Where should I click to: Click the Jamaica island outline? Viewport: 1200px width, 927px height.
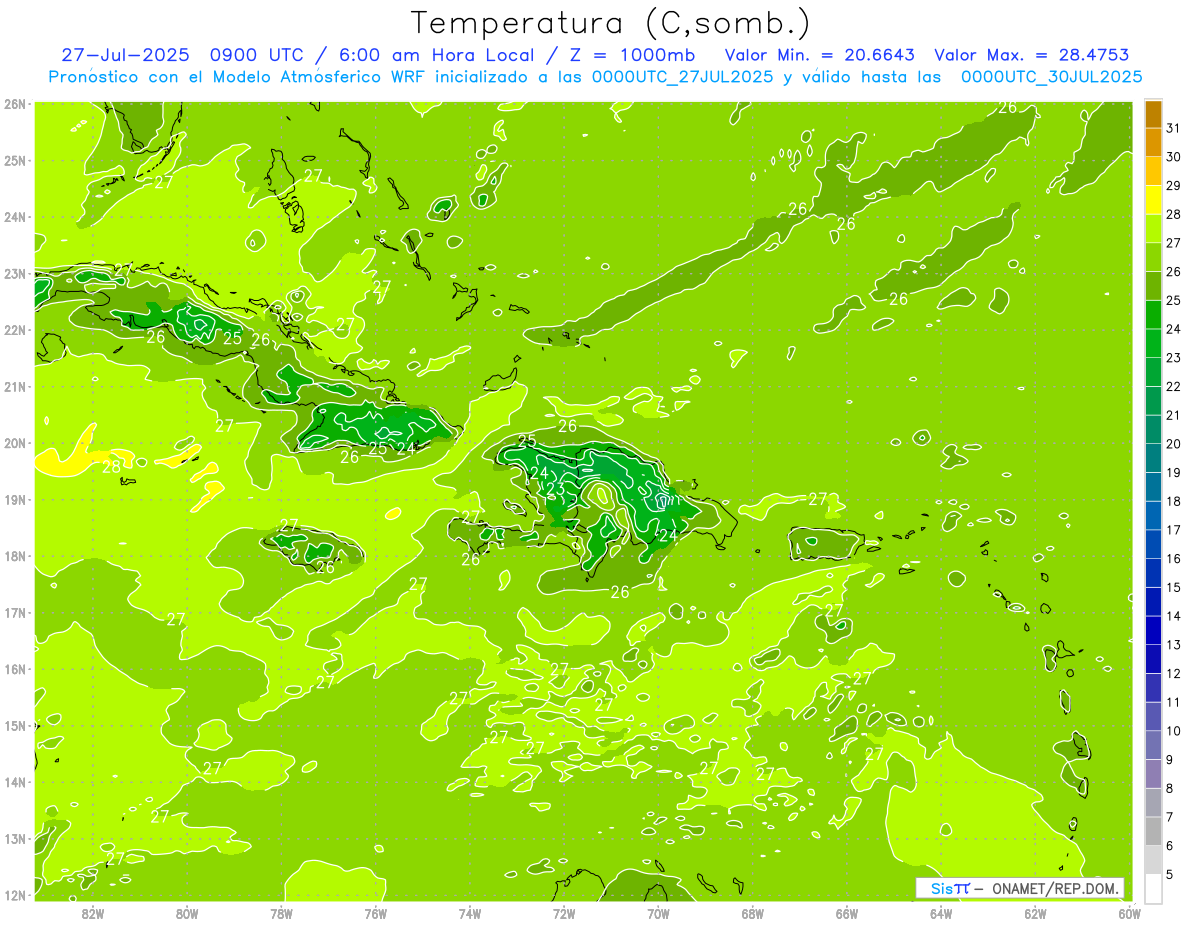click(313, 547)
